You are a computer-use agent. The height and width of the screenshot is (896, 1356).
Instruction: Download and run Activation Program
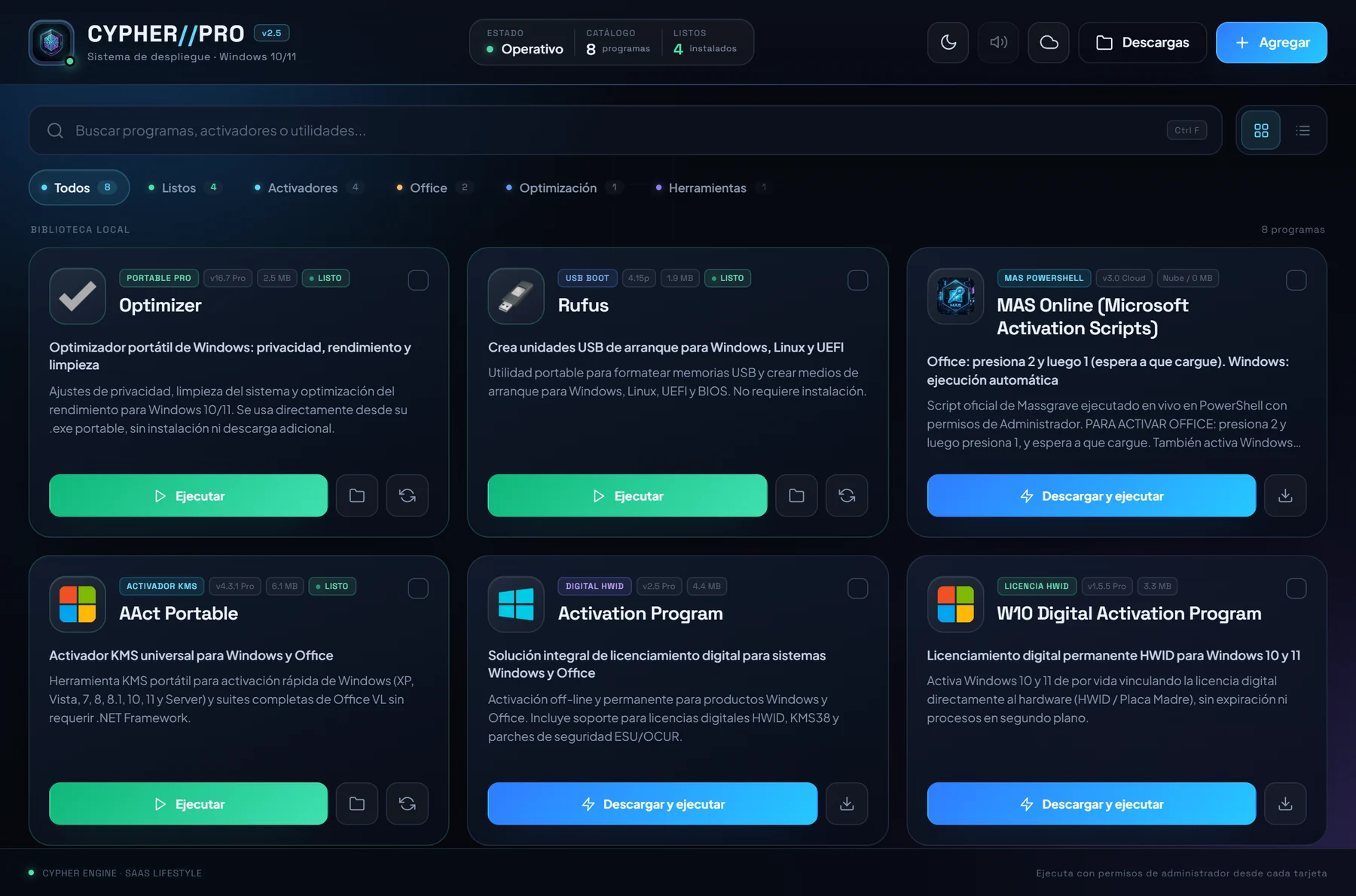(x=652, y=803)
